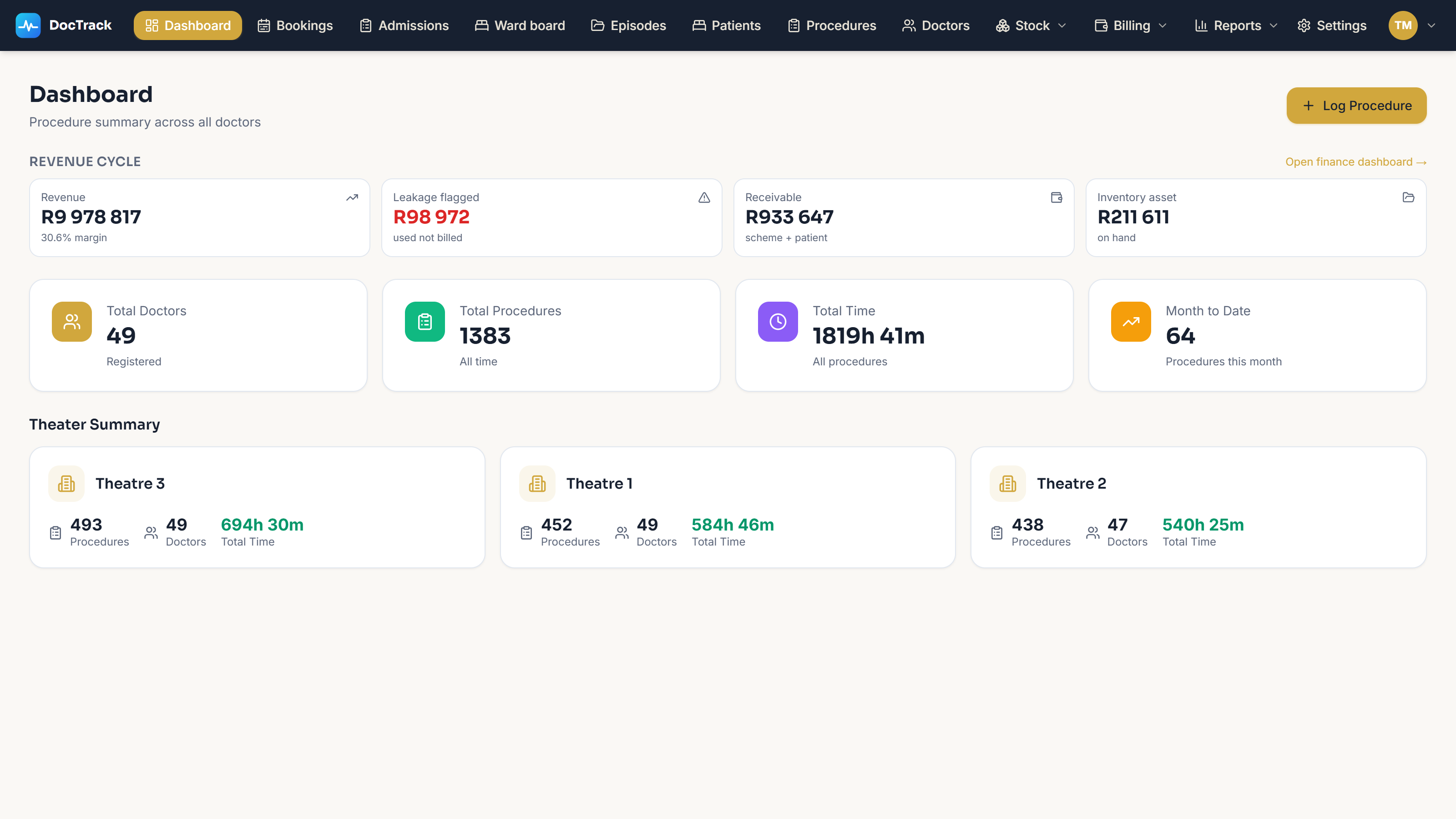Click Theatre 3 procedures clipboard icon
This screenshot has height=819, width=1456.
(x=56, y=532)
